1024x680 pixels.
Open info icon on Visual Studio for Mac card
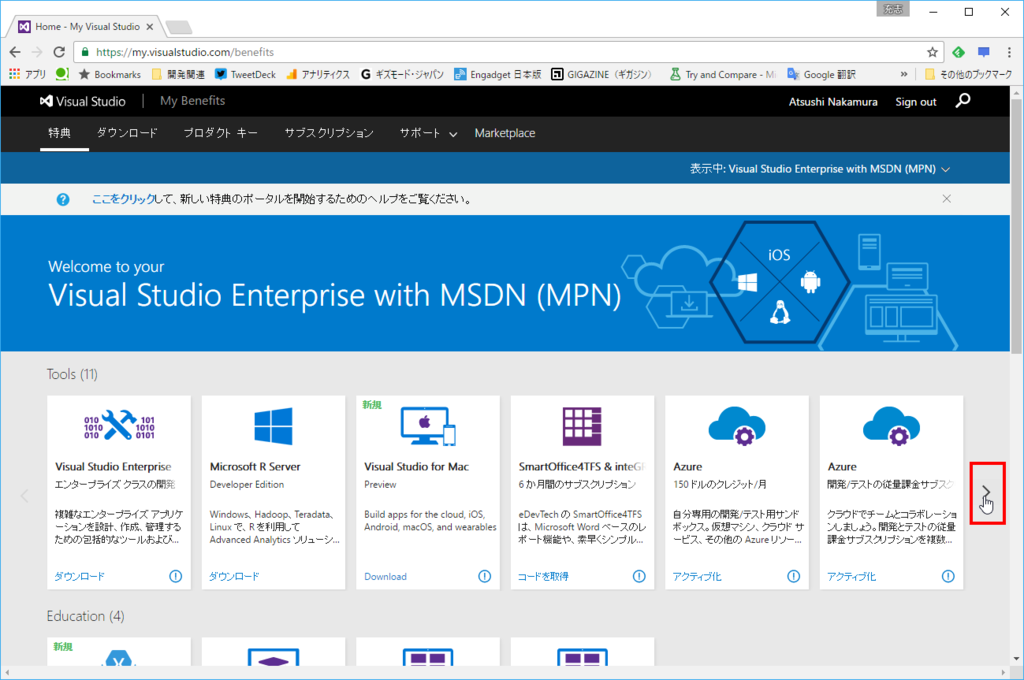(x=485, y=576)
